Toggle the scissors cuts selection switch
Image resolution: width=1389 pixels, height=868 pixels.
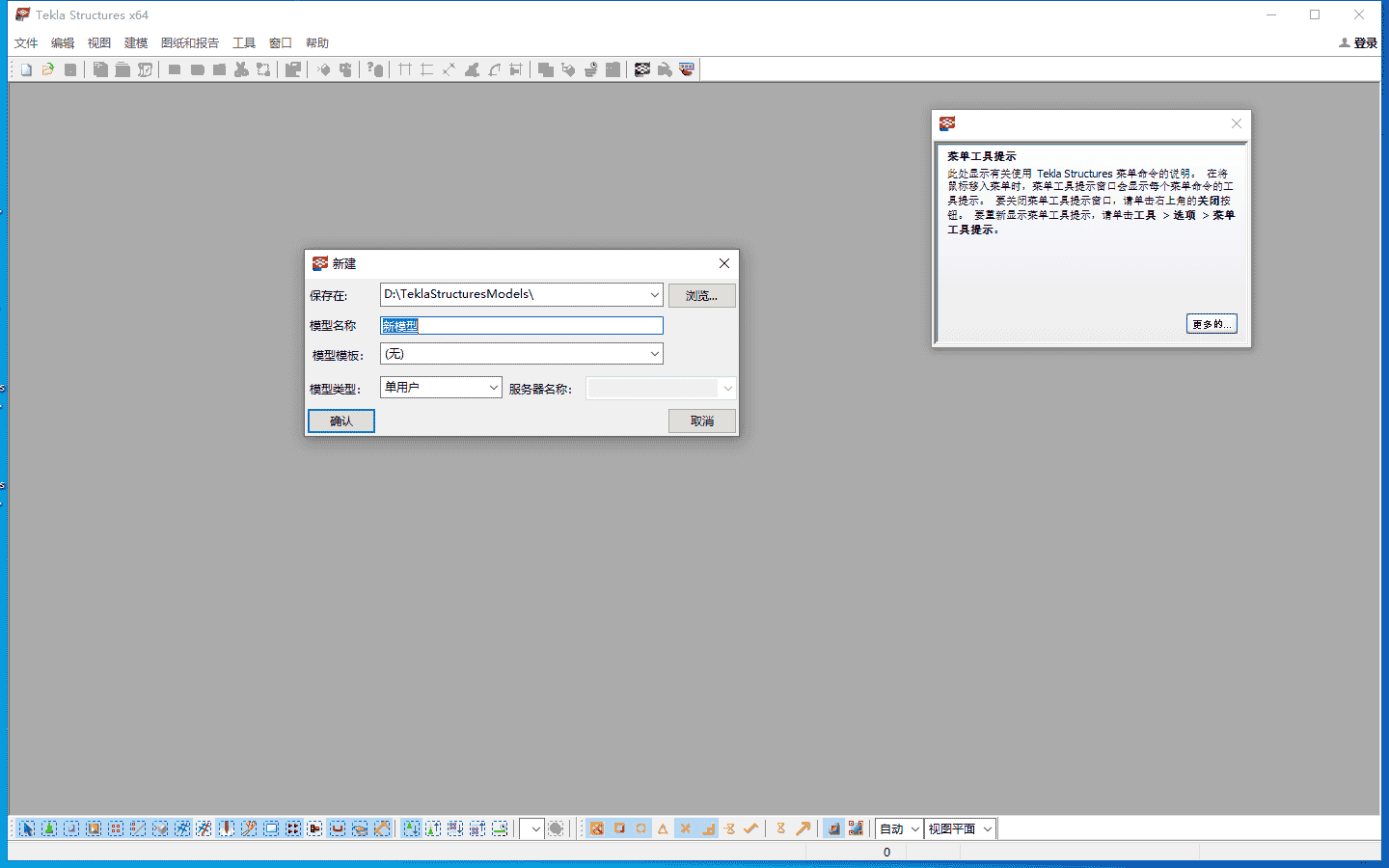pos(249,828)
